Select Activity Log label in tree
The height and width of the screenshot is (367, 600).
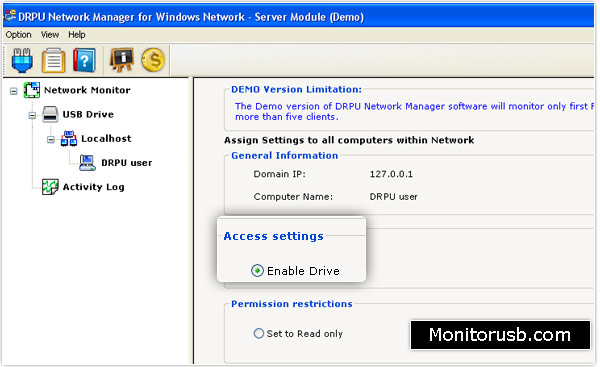pos(93,187)
